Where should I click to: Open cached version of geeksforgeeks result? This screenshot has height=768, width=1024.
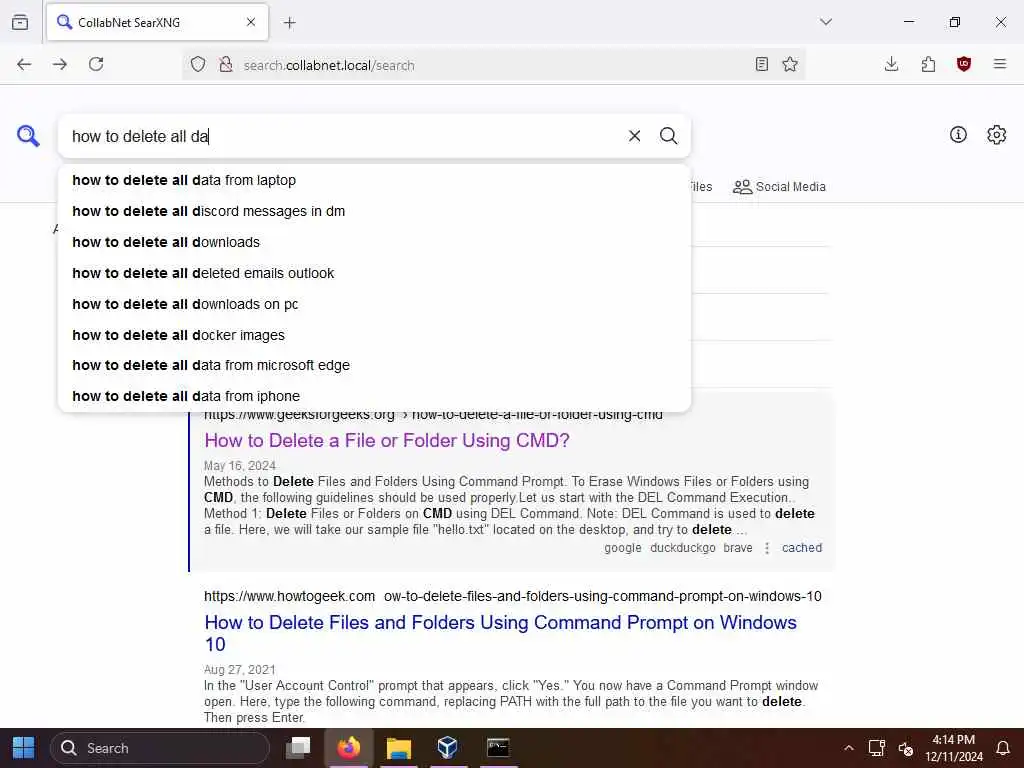pyautogui.click(x=802, y=548)
